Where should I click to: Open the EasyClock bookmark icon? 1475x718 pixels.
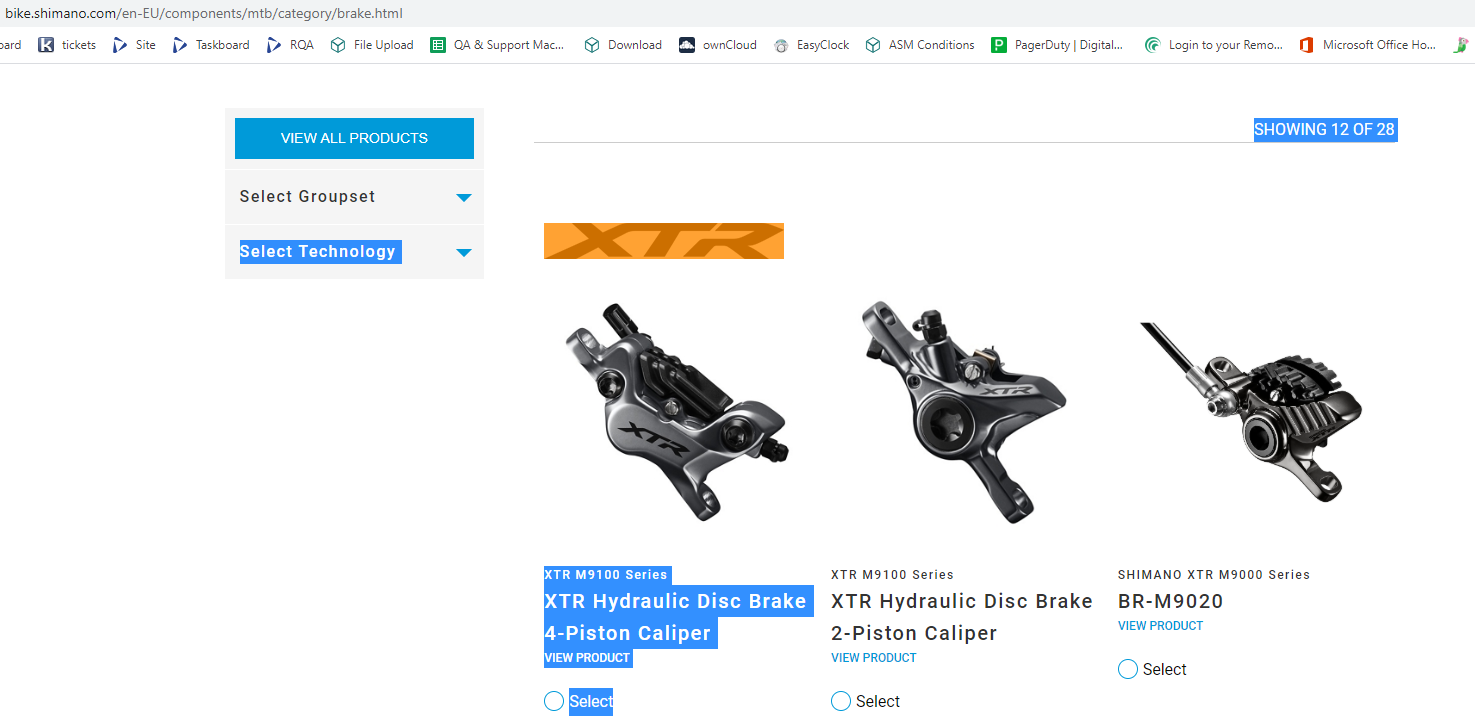(x=781, y=45)
